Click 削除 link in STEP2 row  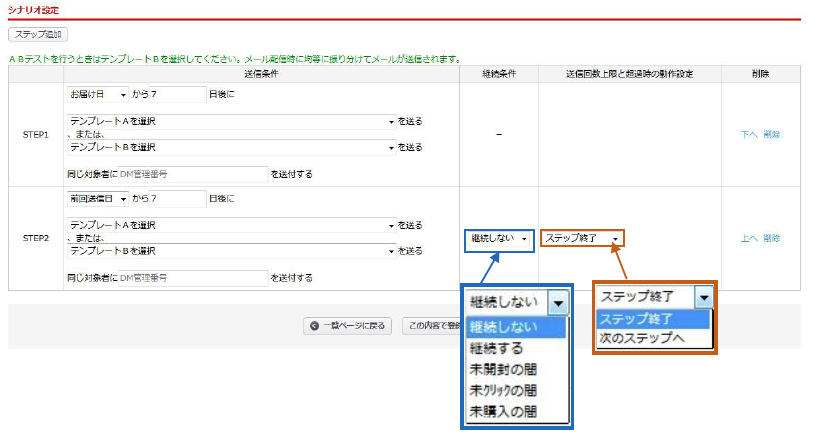click(771, 238)
